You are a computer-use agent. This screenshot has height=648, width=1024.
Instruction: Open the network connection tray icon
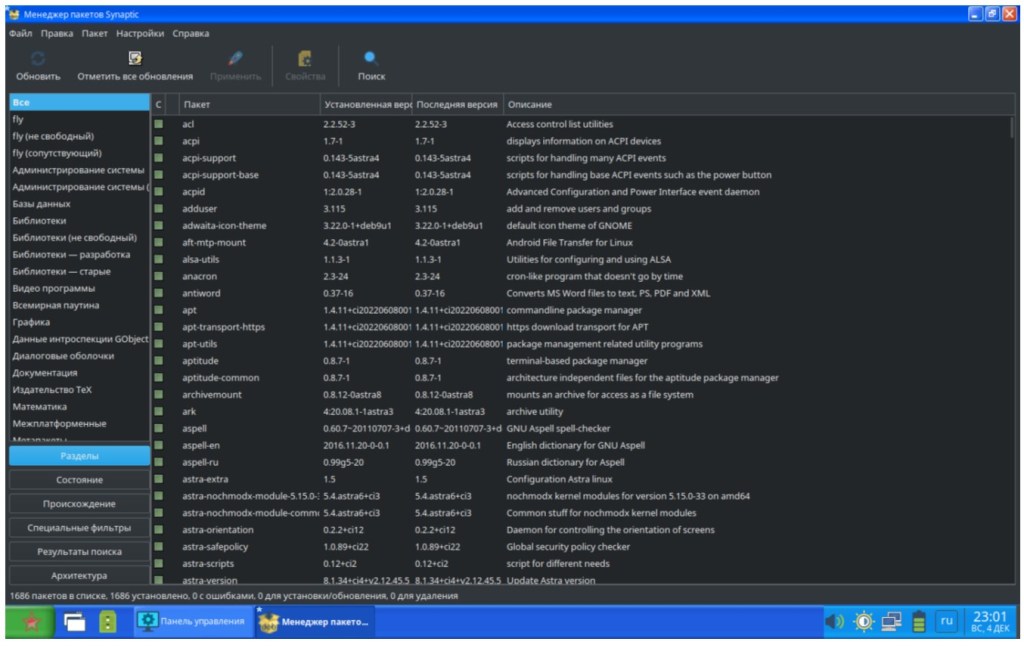click(x=891, y=622)
